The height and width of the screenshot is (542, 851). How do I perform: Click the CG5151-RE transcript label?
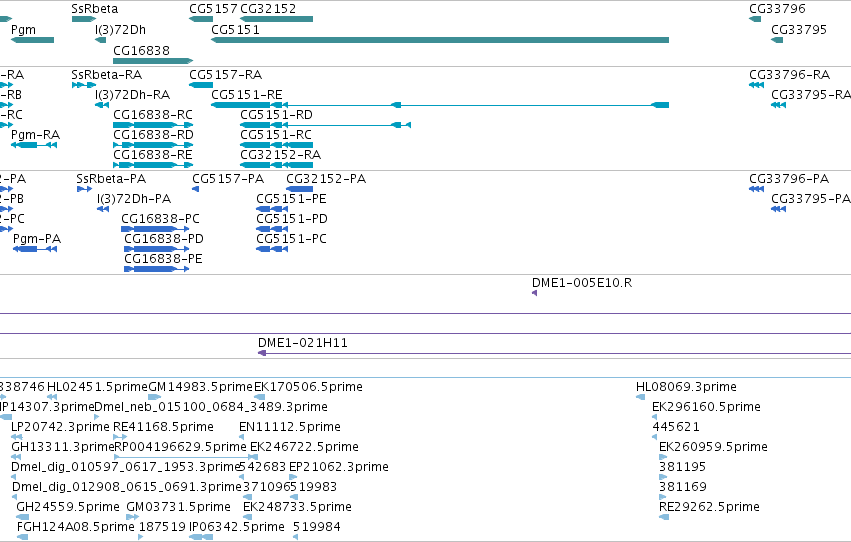246,95
